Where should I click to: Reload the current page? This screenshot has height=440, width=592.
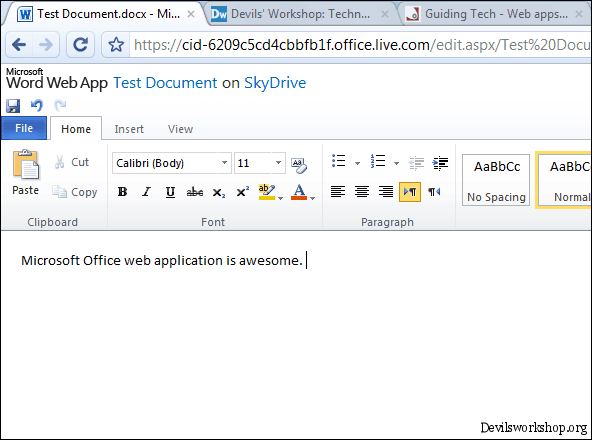pos(80,45)
